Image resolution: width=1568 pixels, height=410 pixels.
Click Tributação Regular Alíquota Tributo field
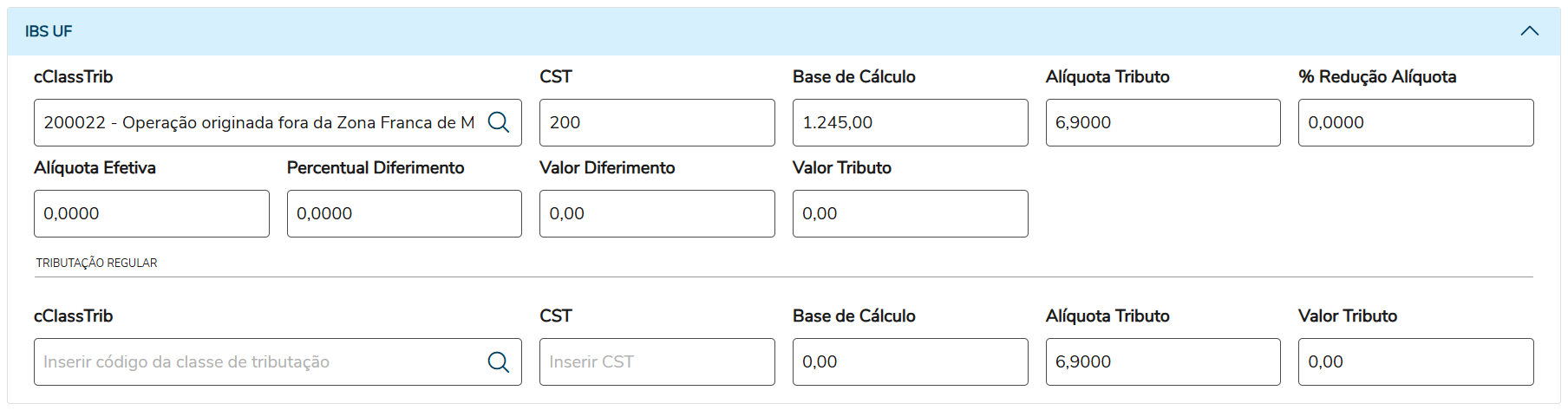tap(1162, 361)
